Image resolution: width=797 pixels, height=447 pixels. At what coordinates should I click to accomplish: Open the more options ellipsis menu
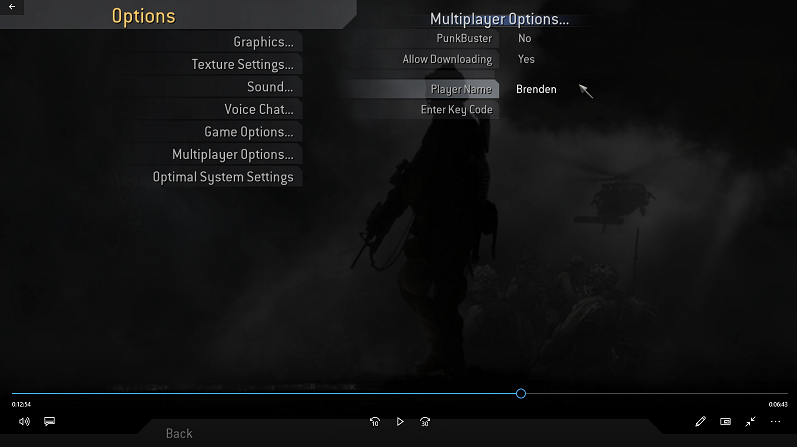(x=775, y=421)
